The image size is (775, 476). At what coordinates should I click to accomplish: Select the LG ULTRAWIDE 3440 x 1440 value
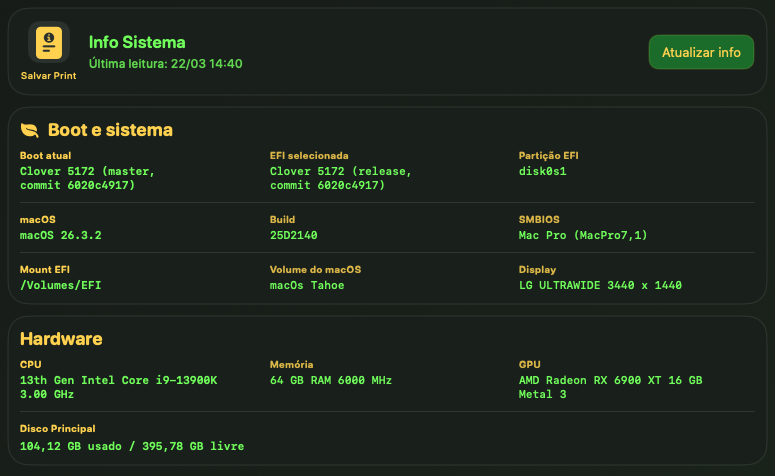coord(600,285)
